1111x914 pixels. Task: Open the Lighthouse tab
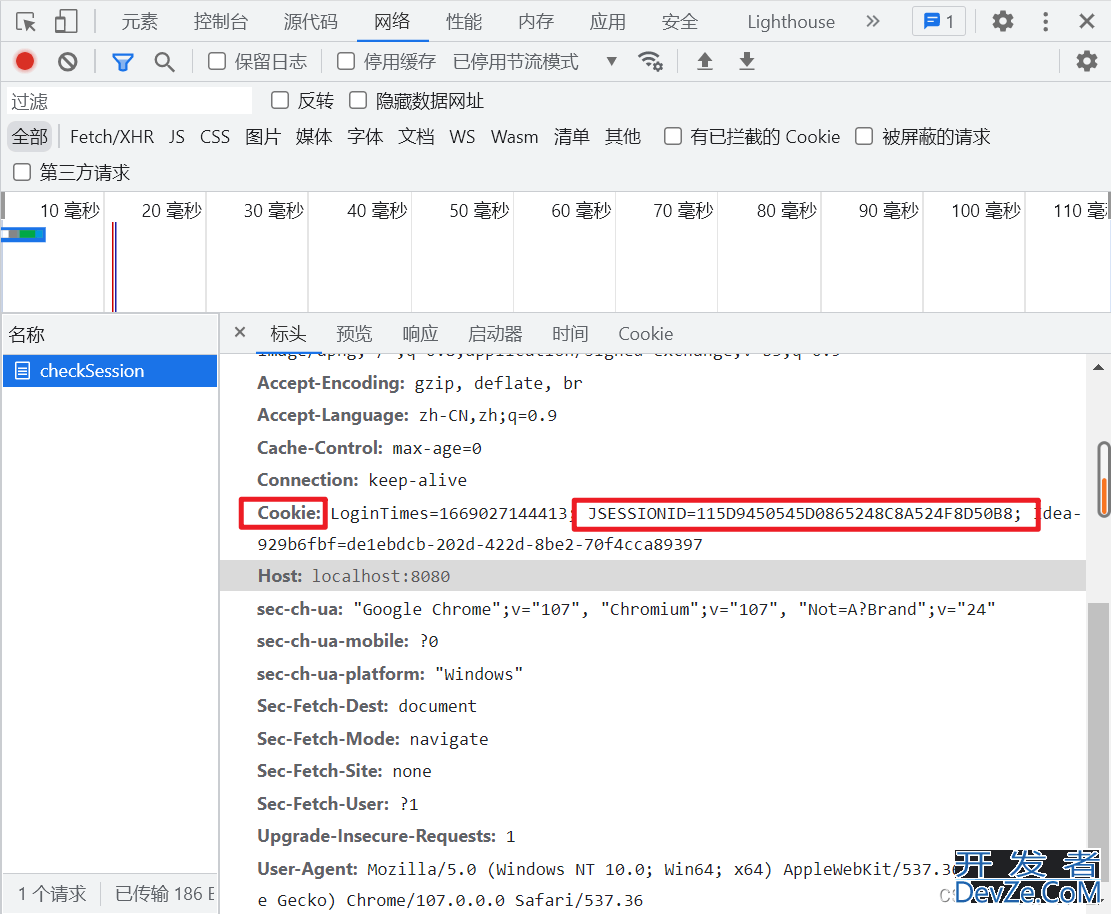pyautogui.click(x=791, y=22)
